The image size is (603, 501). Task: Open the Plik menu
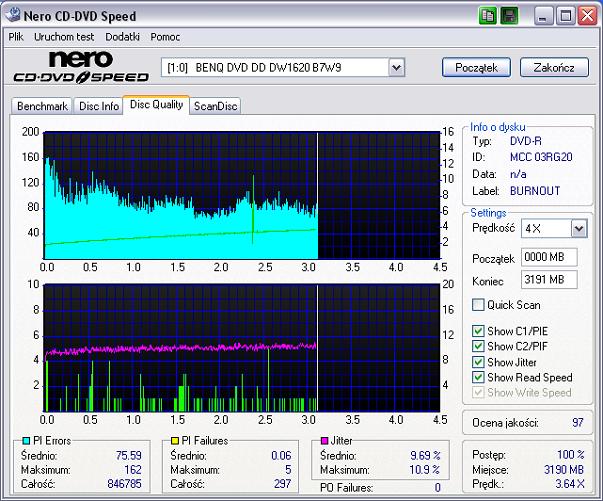pyautogui.click(x=16, y=37)
